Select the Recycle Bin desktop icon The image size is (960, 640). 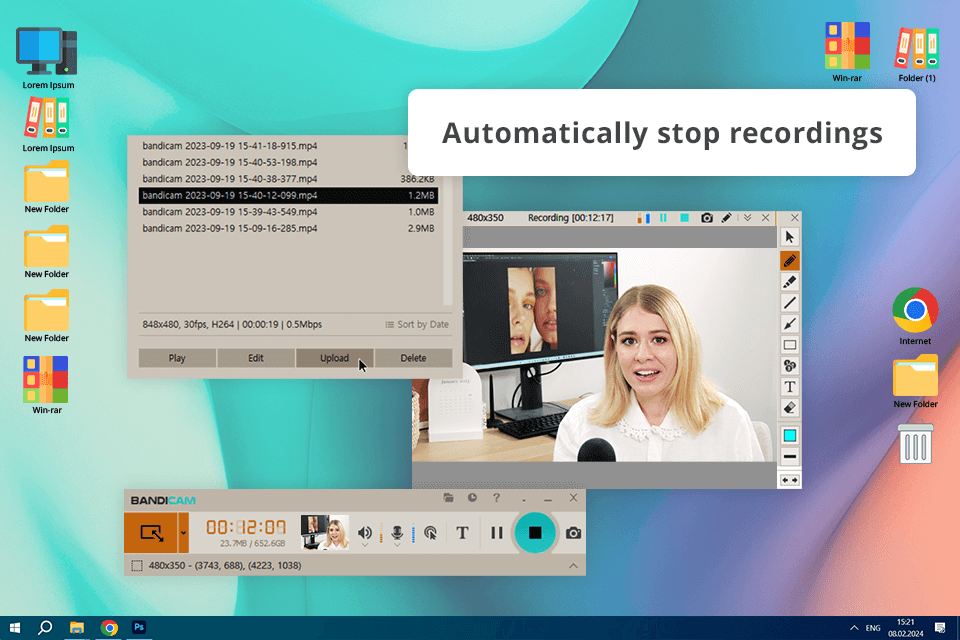(x=915, y=443)
